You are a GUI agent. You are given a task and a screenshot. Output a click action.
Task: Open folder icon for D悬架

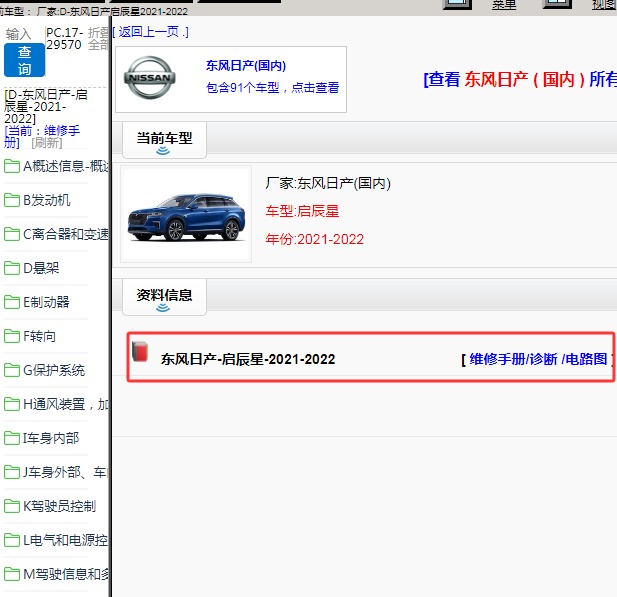[12, 268]
